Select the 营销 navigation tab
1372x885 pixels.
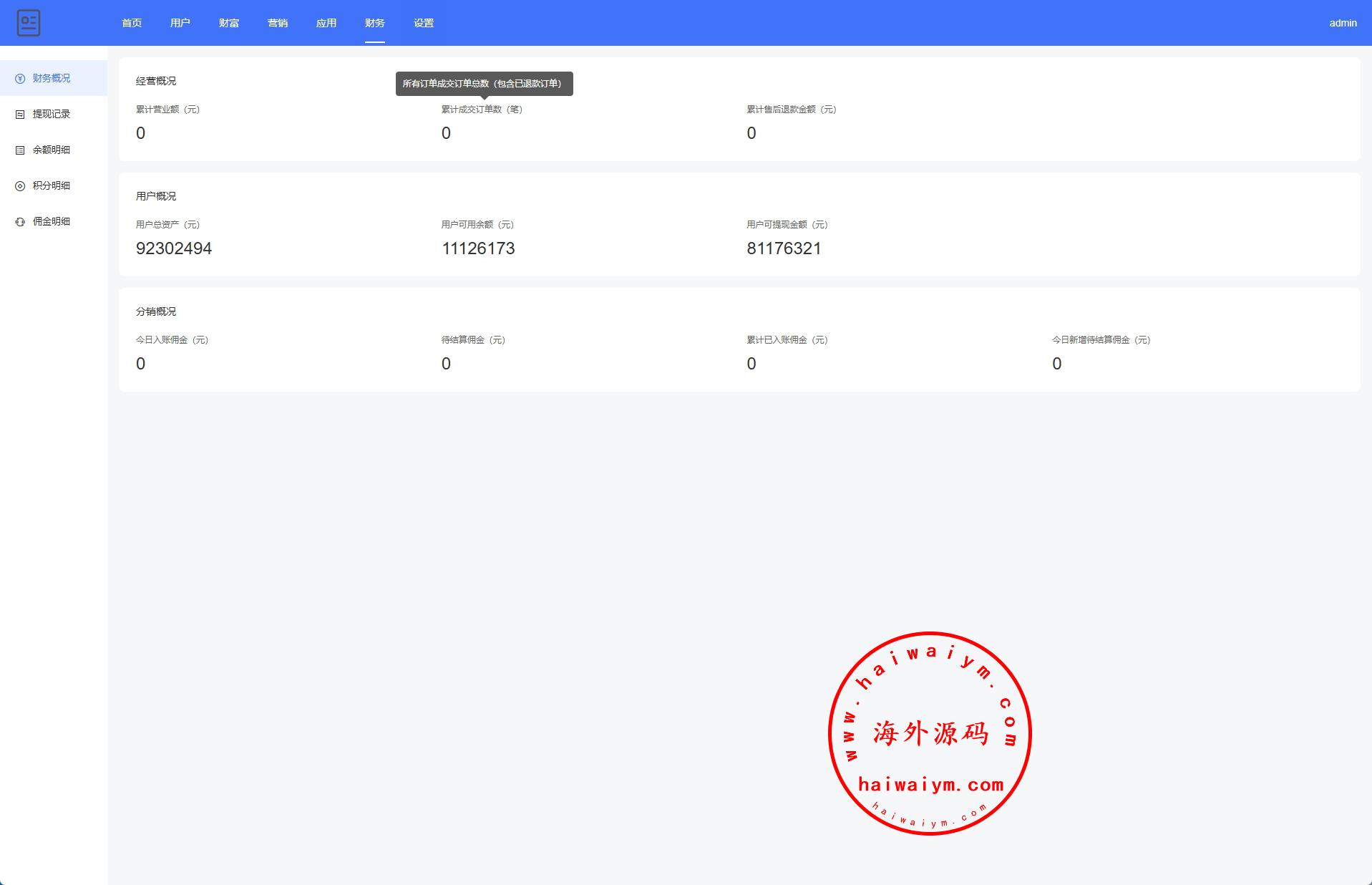[278, 23]
